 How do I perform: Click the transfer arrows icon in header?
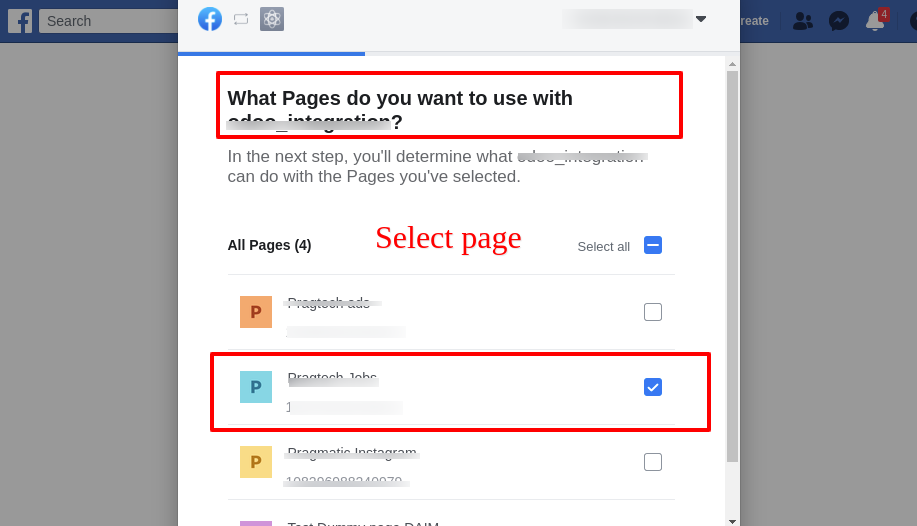click(x=241, y=19)
